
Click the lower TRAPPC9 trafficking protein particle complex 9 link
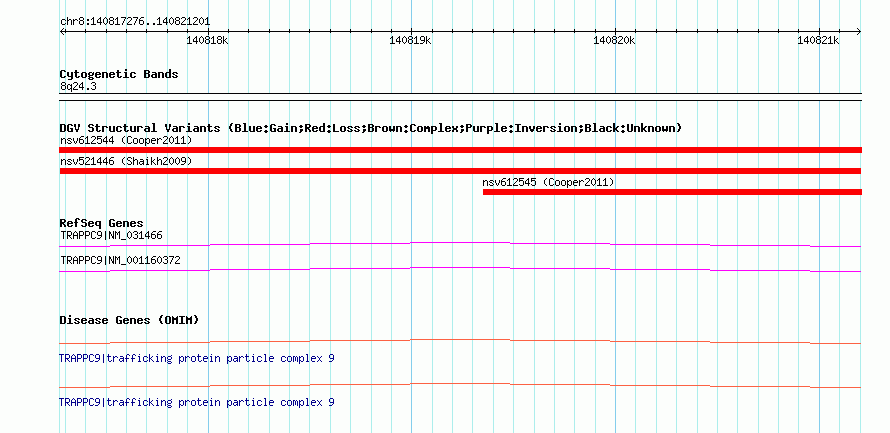197,402
